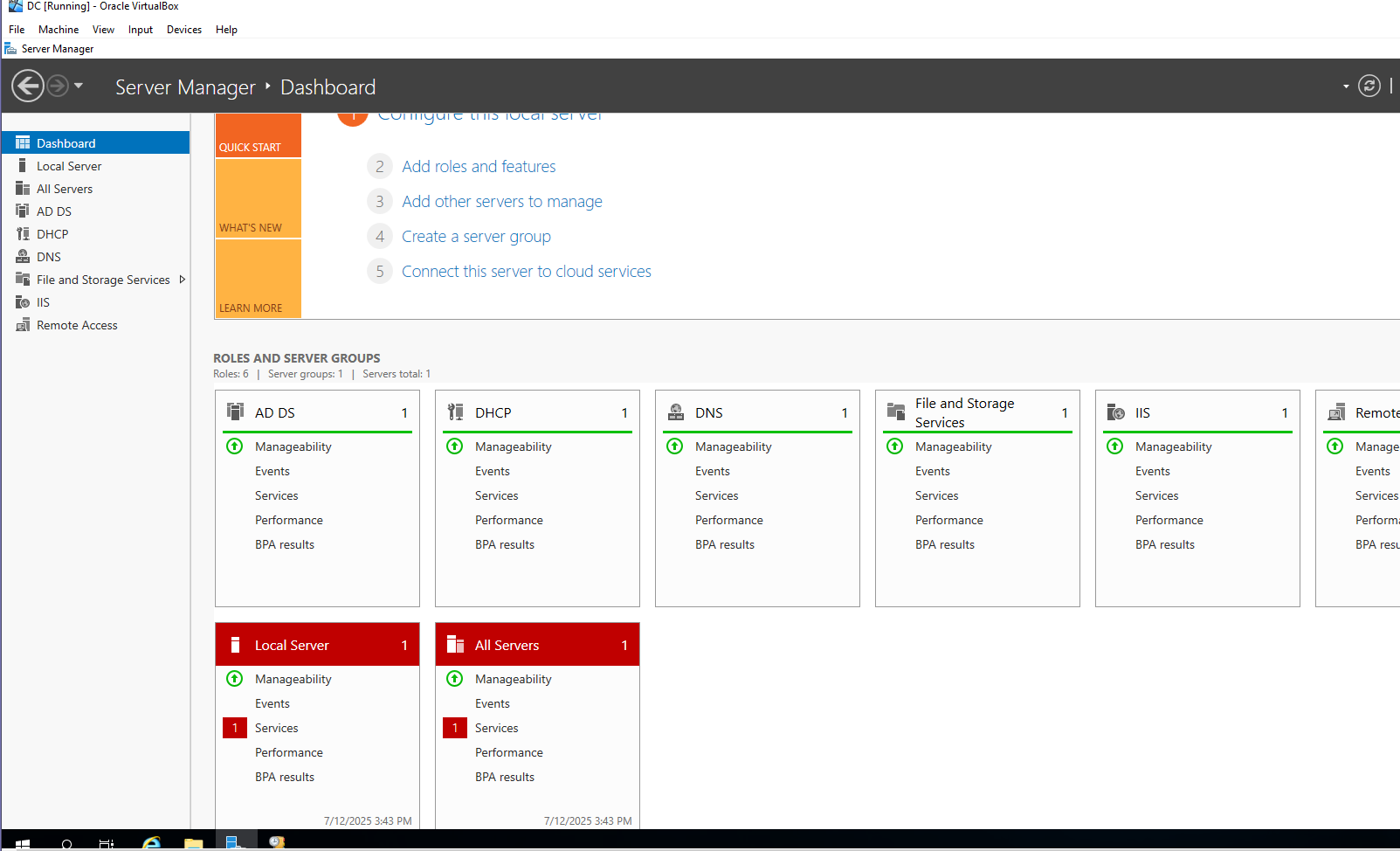Open File and Storage Services tile header
Screen dimensions: 1400x851
click(x=977, y=412)
